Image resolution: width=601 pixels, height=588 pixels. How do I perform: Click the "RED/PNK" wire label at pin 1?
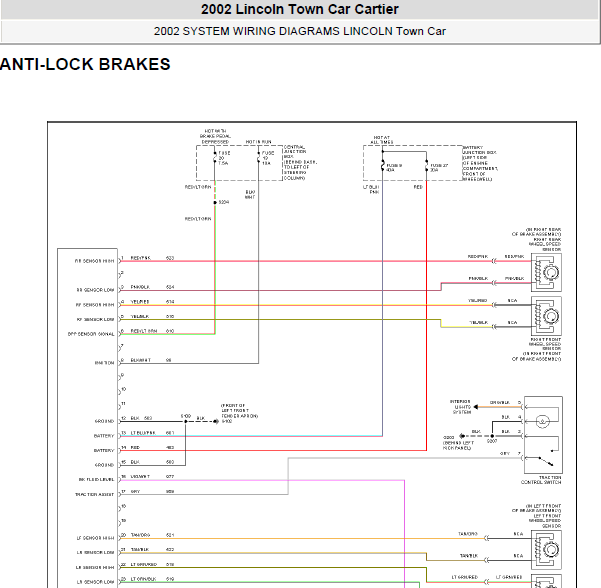[141, 258]
